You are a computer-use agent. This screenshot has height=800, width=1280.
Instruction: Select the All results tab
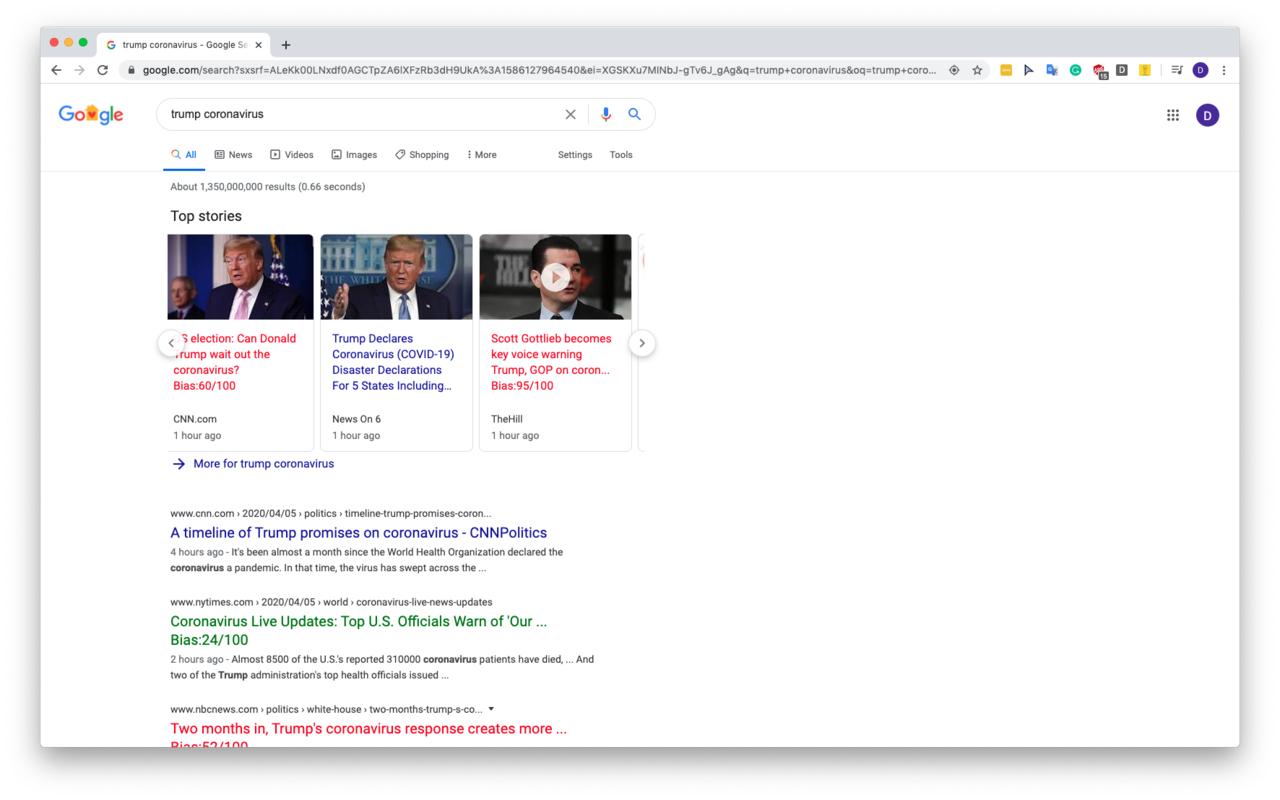coord(184,155)
